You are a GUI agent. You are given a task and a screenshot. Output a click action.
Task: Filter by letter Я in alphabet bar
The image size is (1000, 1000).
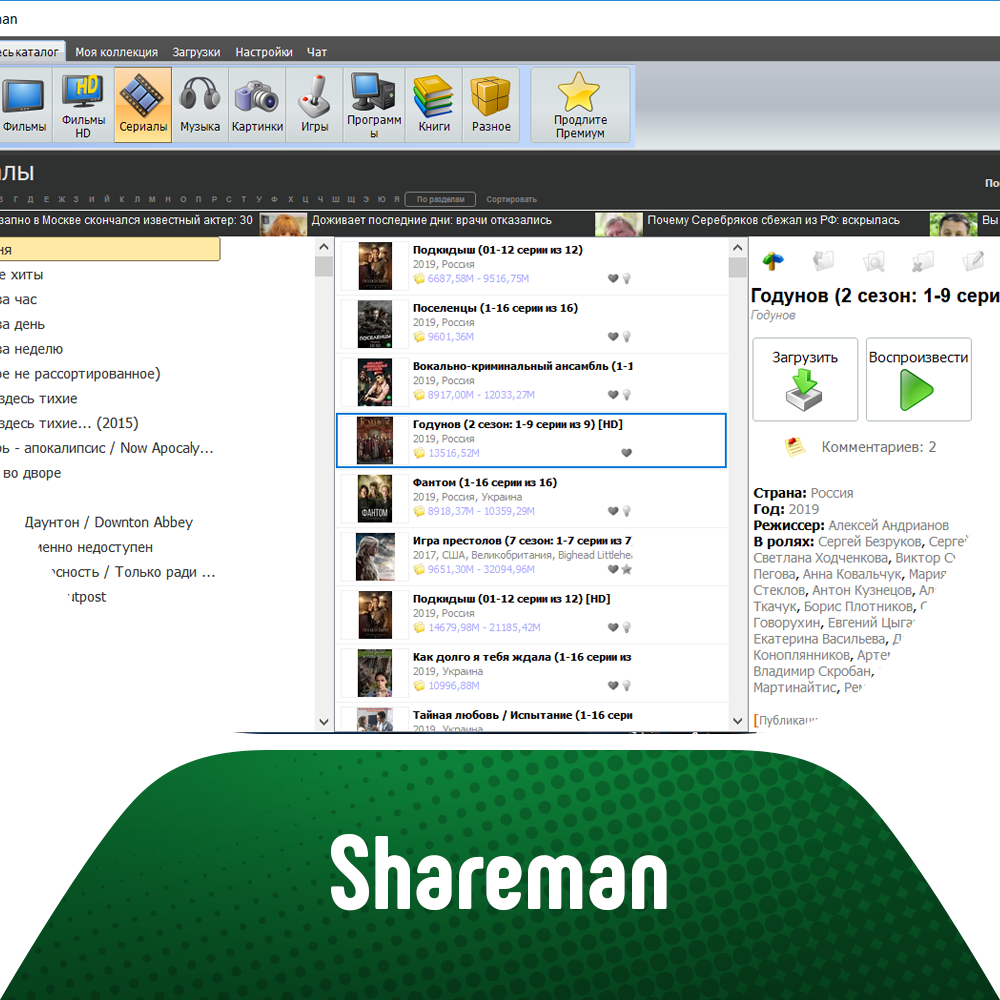pyautogui.click(x=396, y=200)
